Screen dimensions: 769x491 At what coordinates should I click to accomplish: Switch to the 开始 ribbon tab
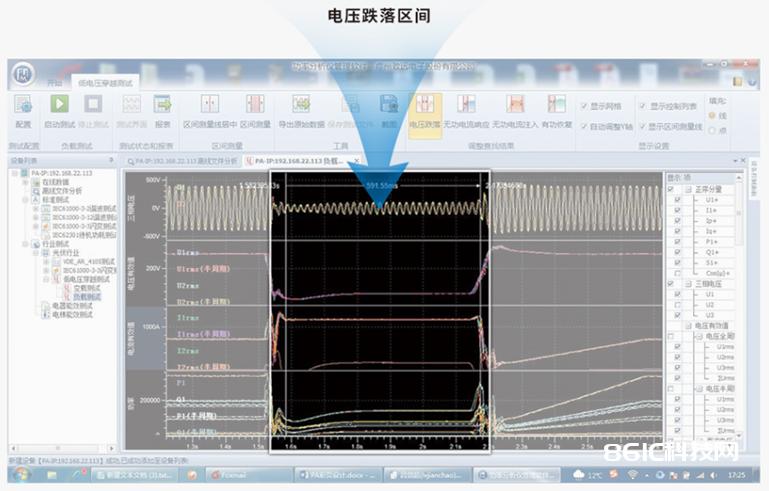pyautogui.click(x=55, y=83)
